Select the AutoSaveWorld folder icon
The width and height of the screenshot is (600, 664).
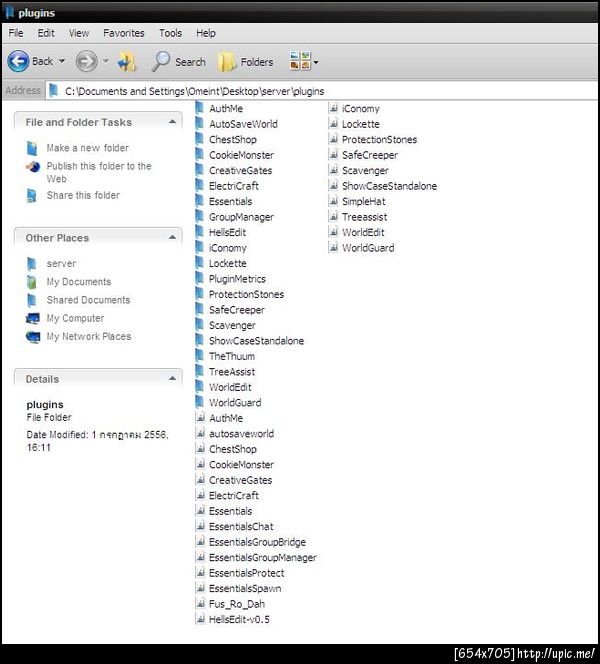click(199, 123)
